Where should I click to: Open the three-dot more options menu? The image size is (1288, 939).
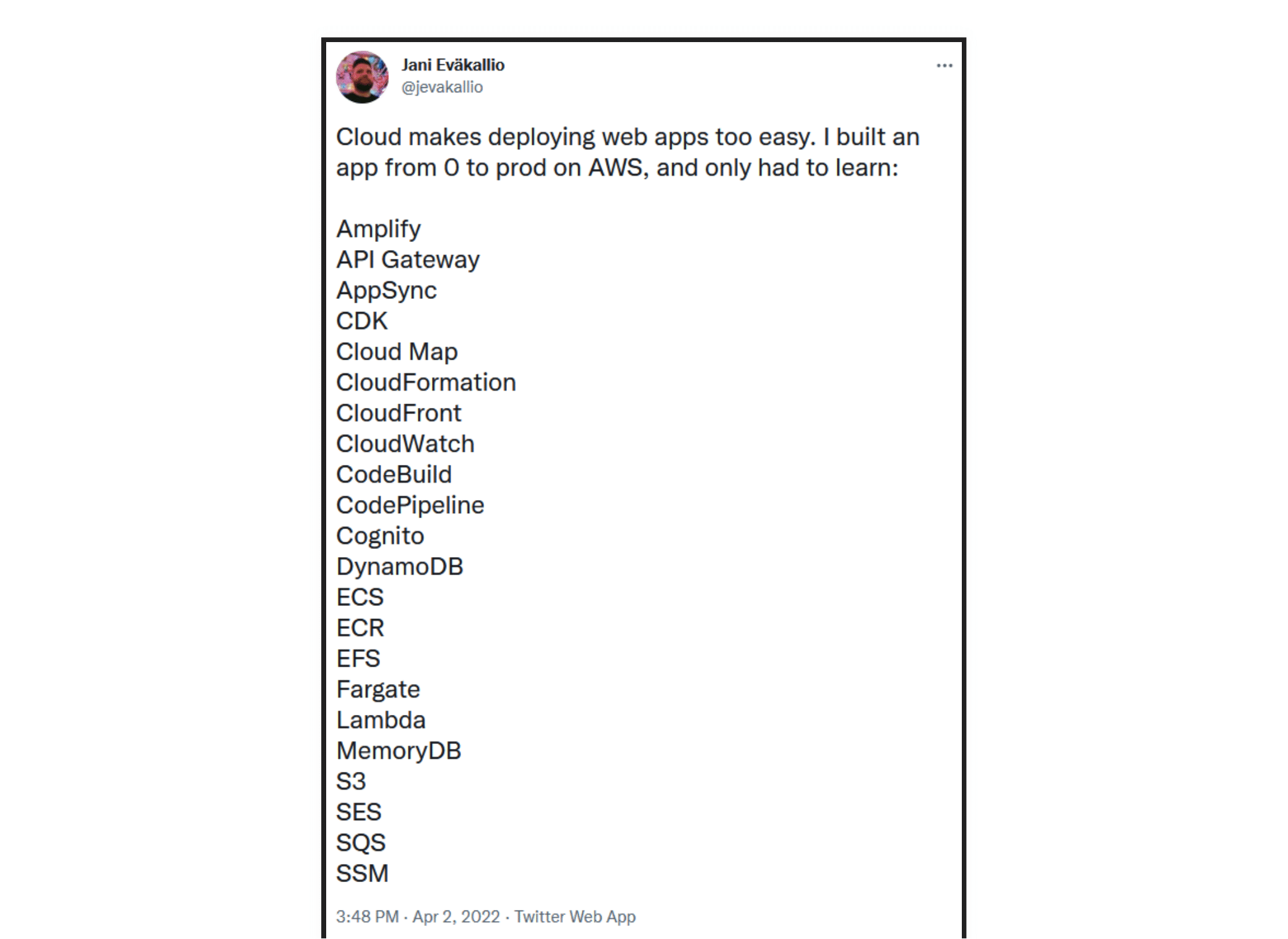pos(944,66)
